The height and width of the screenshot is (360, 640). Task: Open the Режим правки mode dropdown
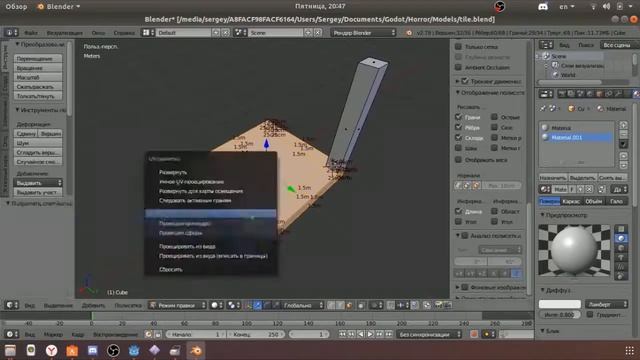point(177,305)
